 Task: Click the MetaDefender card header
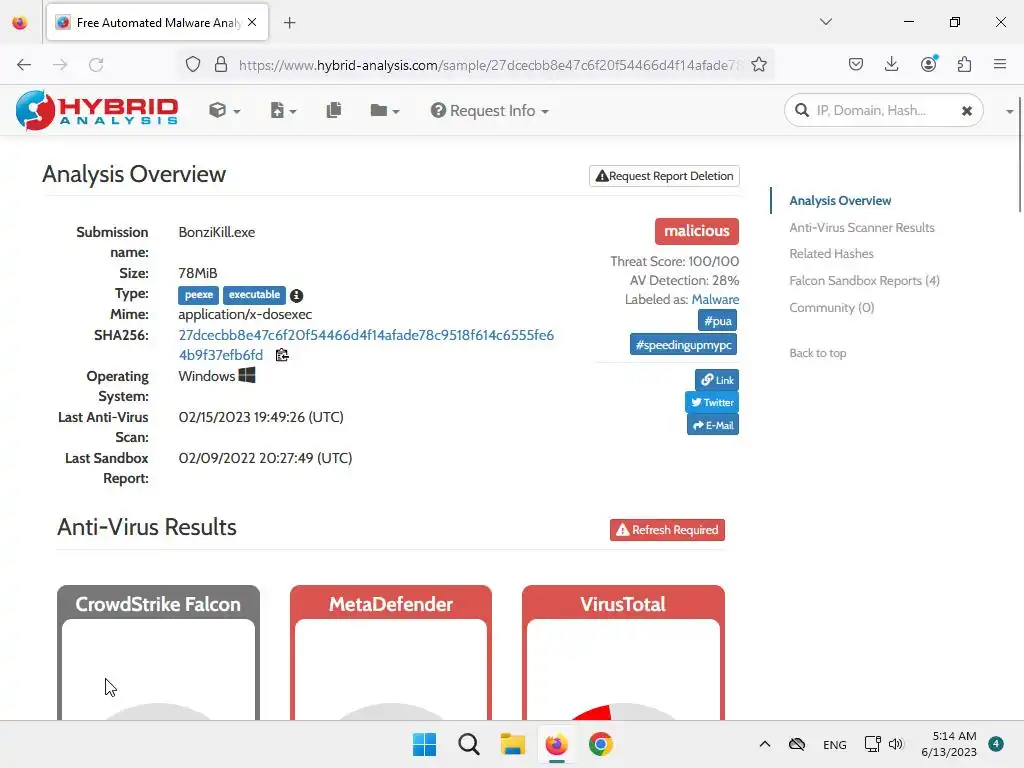(x=391, y=603)
